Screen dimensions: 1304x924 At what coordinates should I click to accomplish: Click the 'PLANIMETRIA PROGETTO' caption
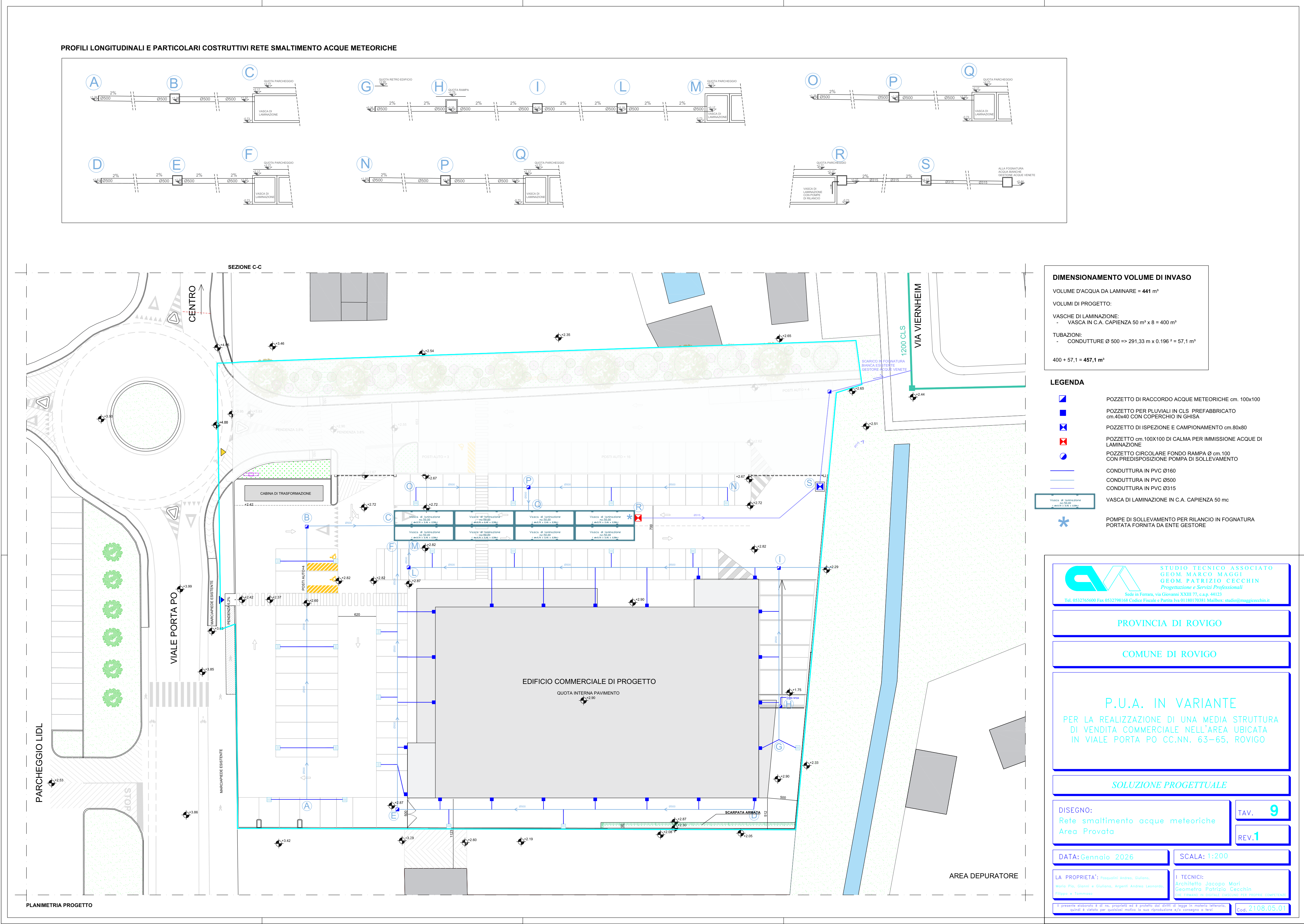point(59,905)
